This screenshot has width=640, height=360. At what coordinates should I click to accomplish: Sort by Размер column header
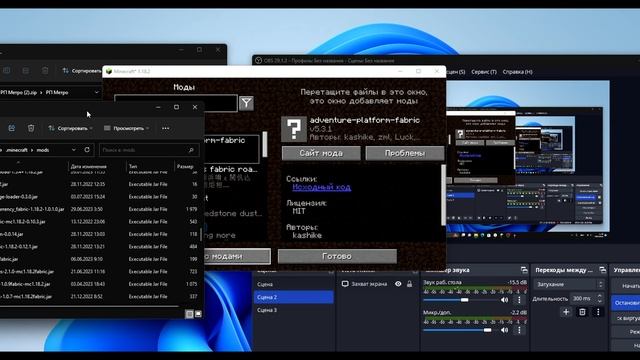click(186, 166)
